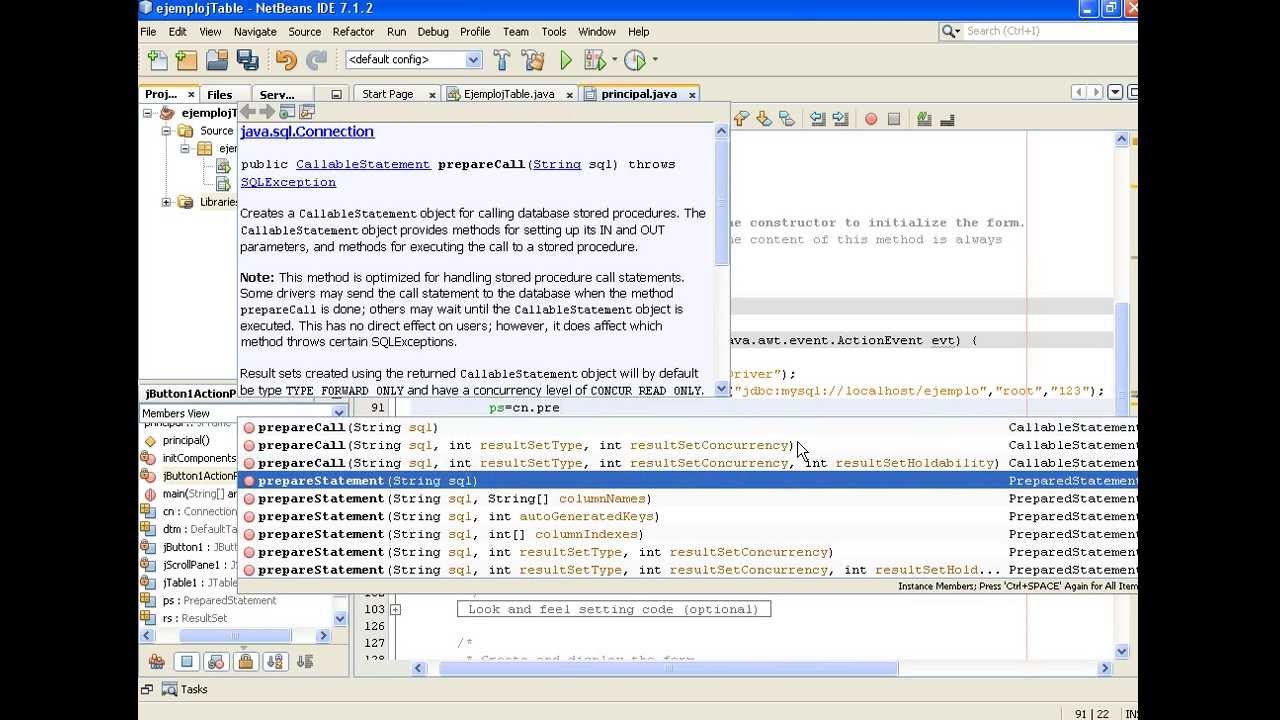Toggle Show Static Members in navigator
Screen dimensions: 1280x720
pyautogui.click(x=216, y=661)
